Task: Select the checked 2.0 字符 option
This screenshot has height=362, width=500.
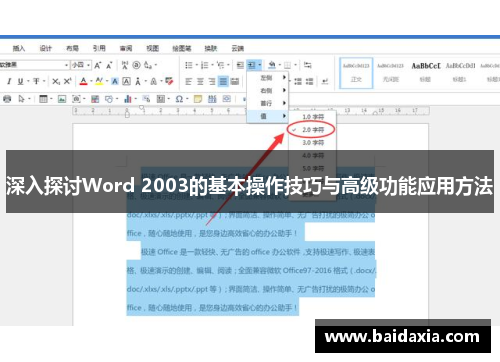Action: tap(313, 130)
